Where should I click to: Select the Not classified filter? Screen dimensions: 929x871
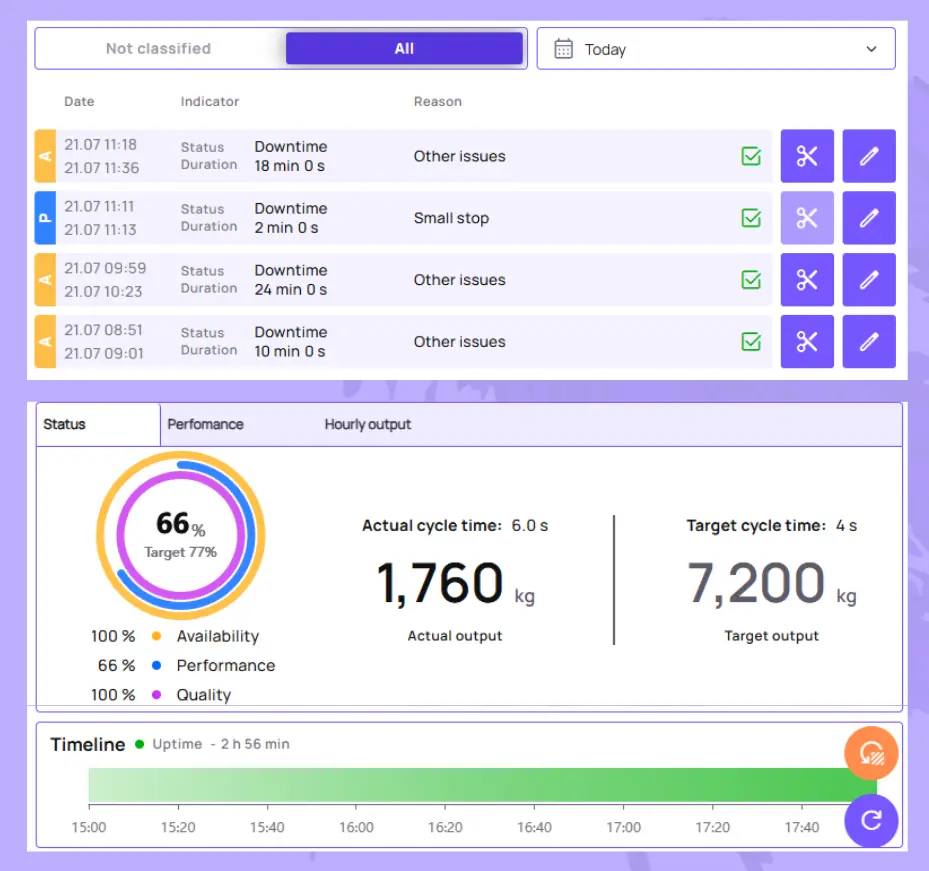(159, 49)
